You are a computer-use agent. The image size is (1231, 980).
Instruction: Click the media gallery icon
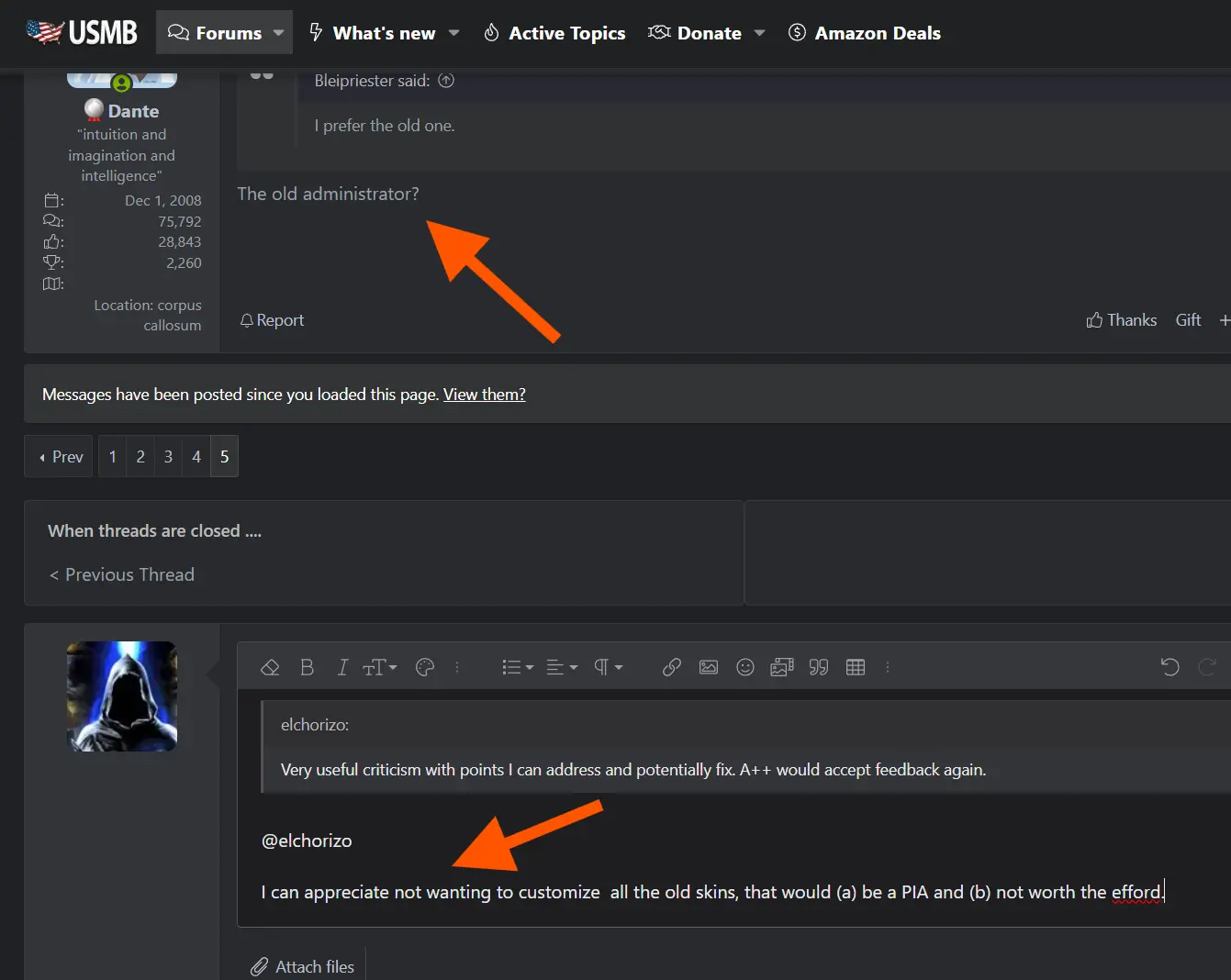point(782,667)
